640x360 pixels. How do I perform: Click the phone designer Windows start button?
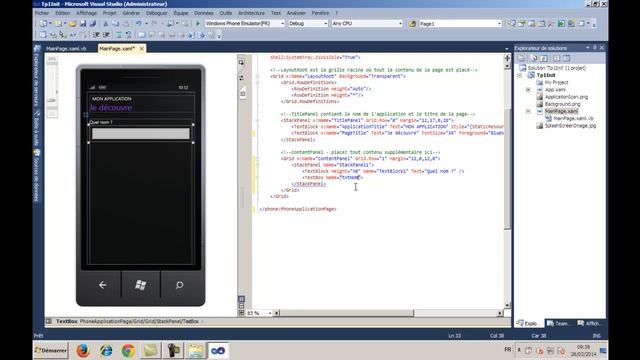tap(141, 285)
